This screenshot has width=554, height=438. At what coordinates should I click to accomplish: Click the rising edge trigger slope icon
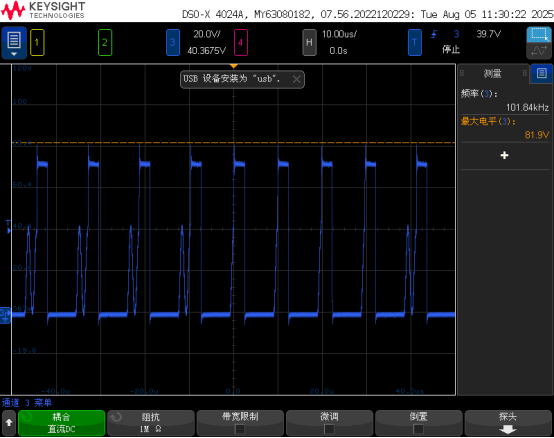[x=434, y=34]
